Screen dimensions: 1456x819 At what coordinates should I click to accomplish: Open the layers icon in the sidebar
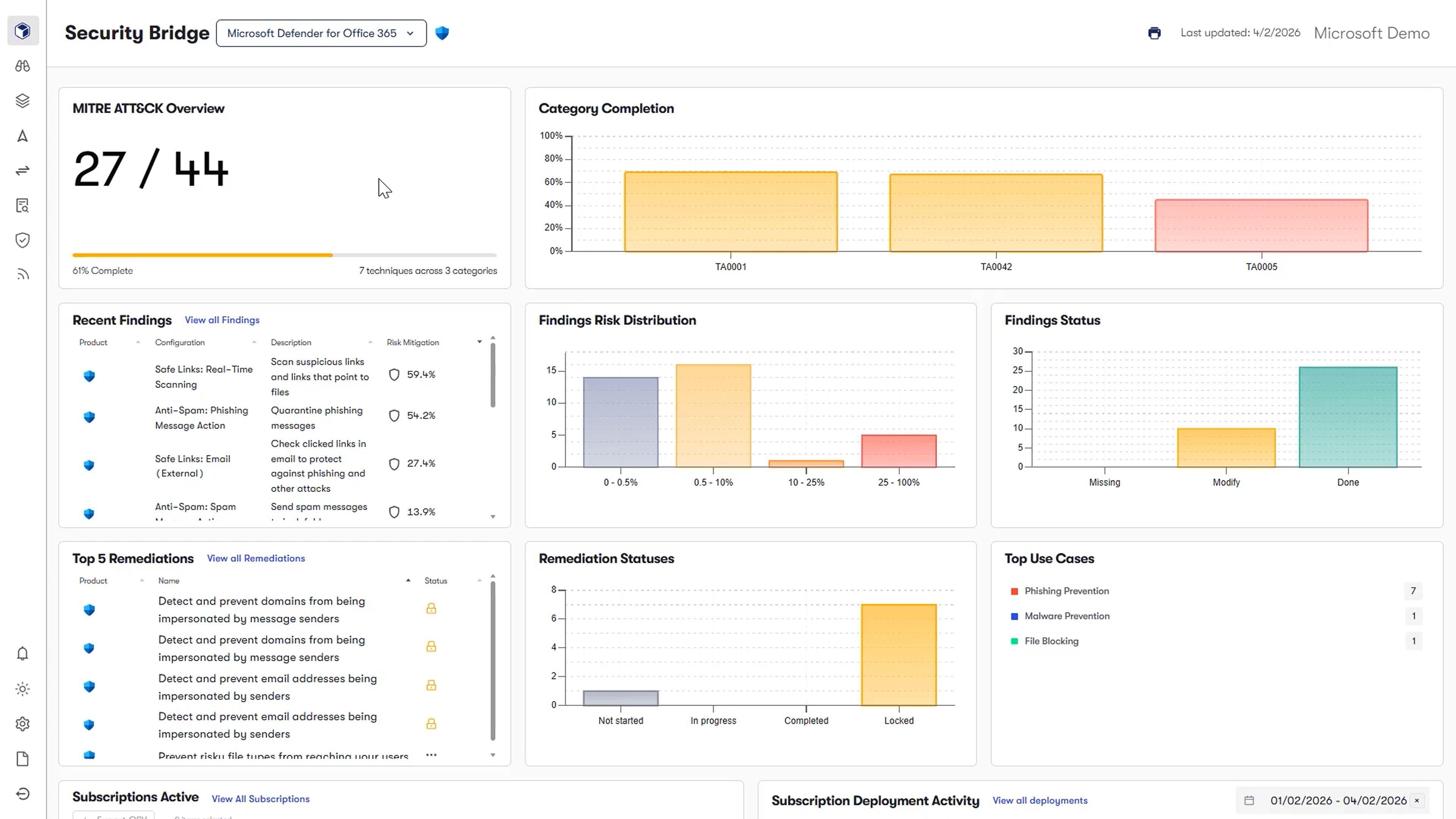click(23, 101)
